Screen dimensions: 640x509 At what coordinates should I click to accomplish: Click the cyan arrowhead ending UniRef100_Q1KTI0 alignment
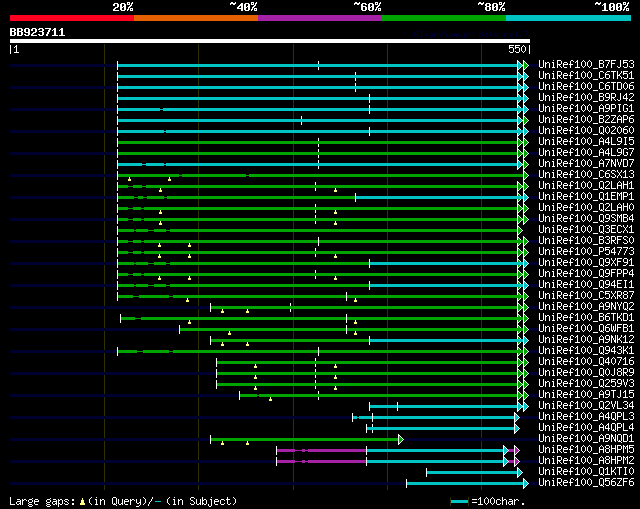pos(520,473)
